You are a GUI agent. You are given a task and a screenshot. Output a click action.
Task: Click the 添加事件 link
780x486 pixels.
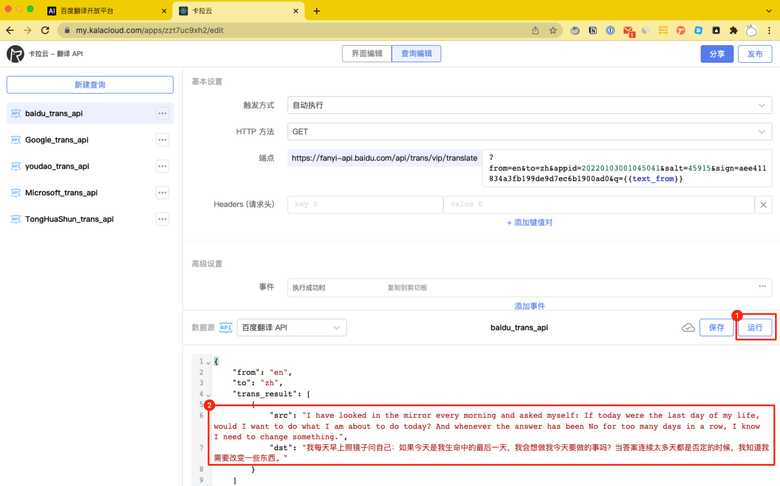point(529,306)
